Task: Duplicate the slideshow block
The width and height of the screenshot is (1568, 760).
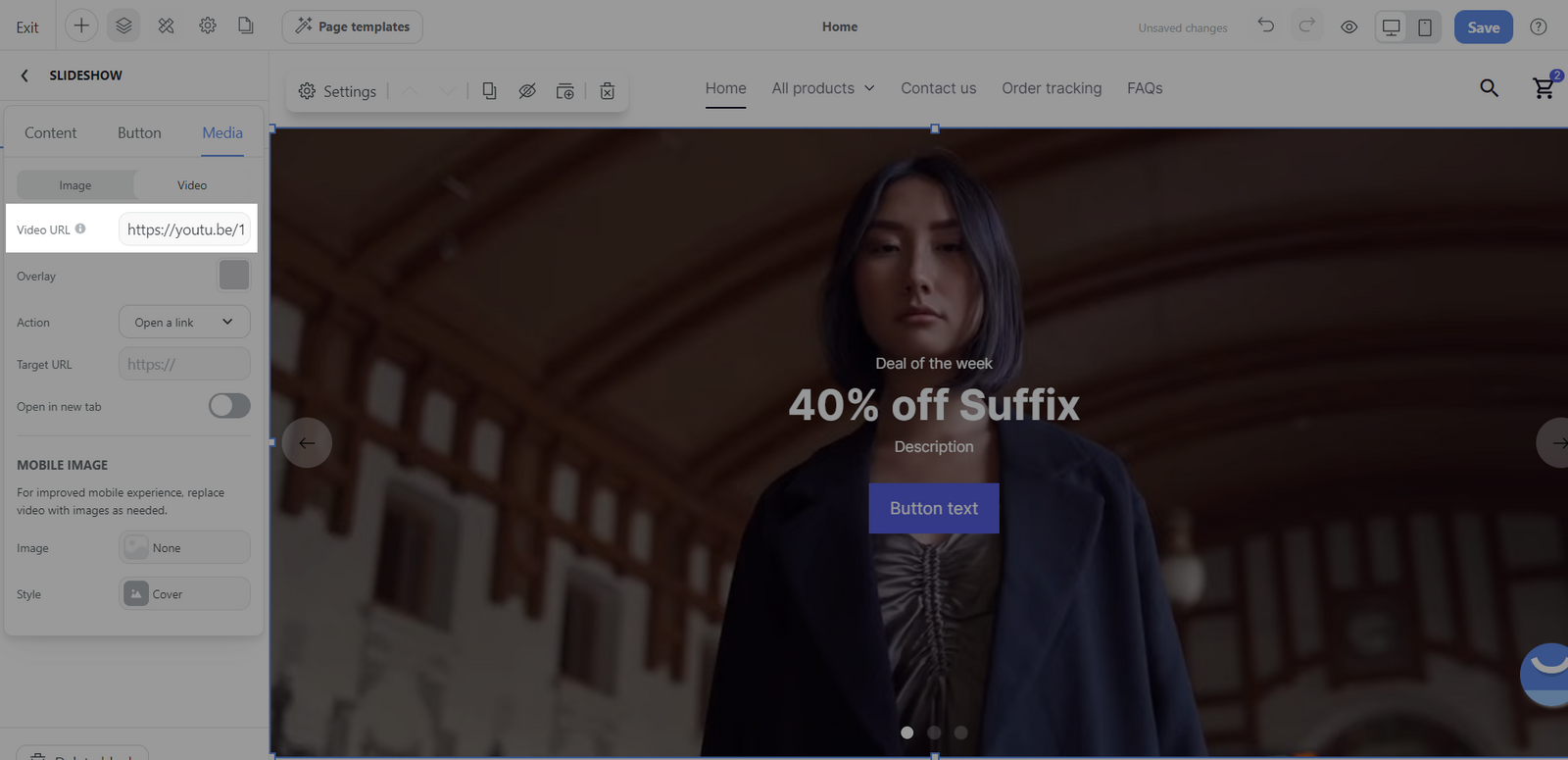Action: (489, 91)
